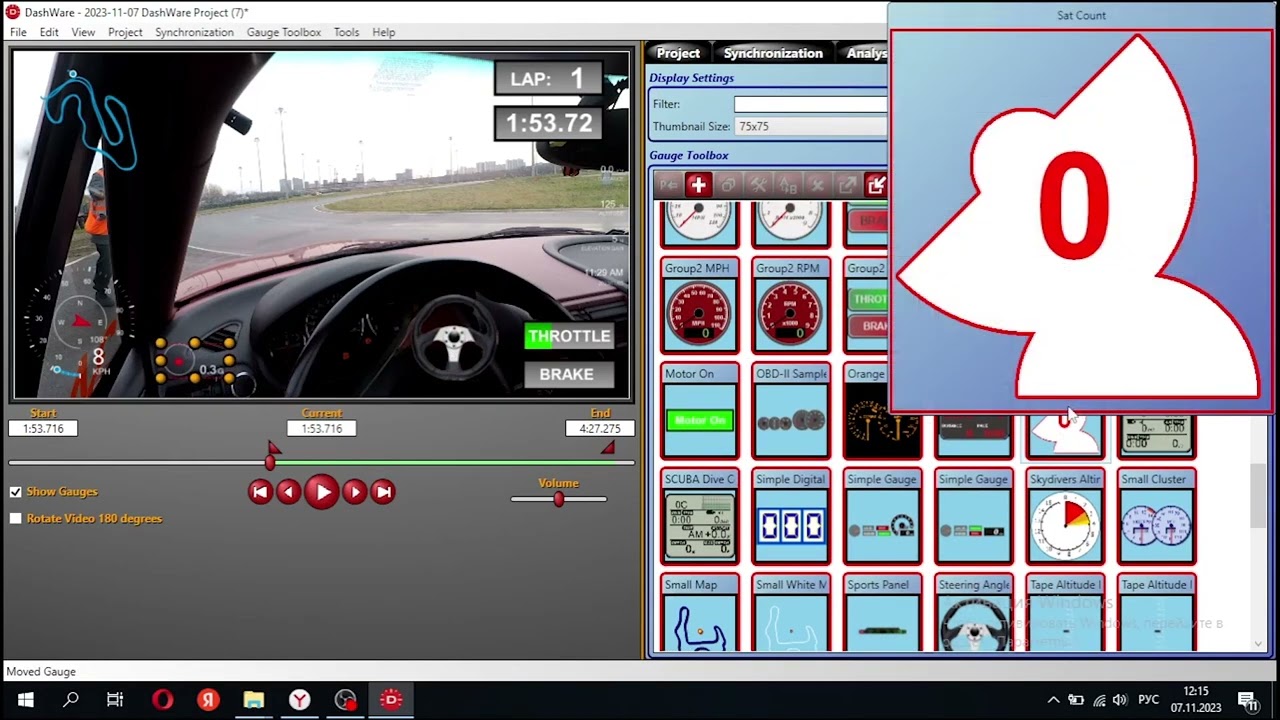Click the end marker triangle on timeline
This screenshot has width=1280, height=720.
(607, 448)
